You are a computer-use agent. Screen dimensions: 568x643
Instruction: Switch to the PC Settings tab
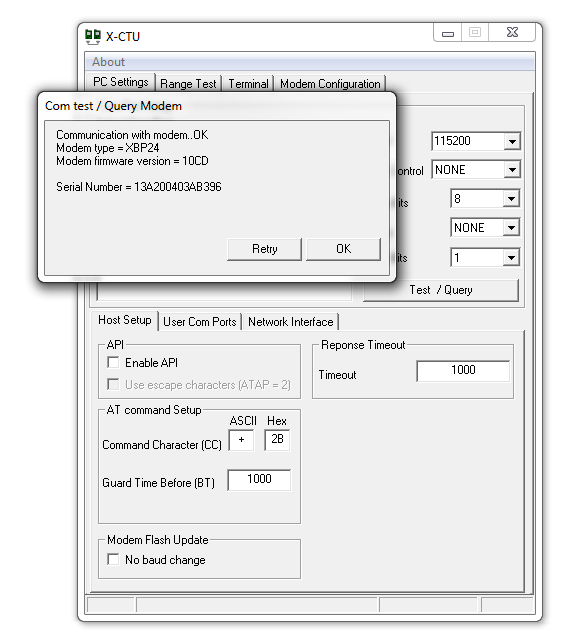point(121,82)
